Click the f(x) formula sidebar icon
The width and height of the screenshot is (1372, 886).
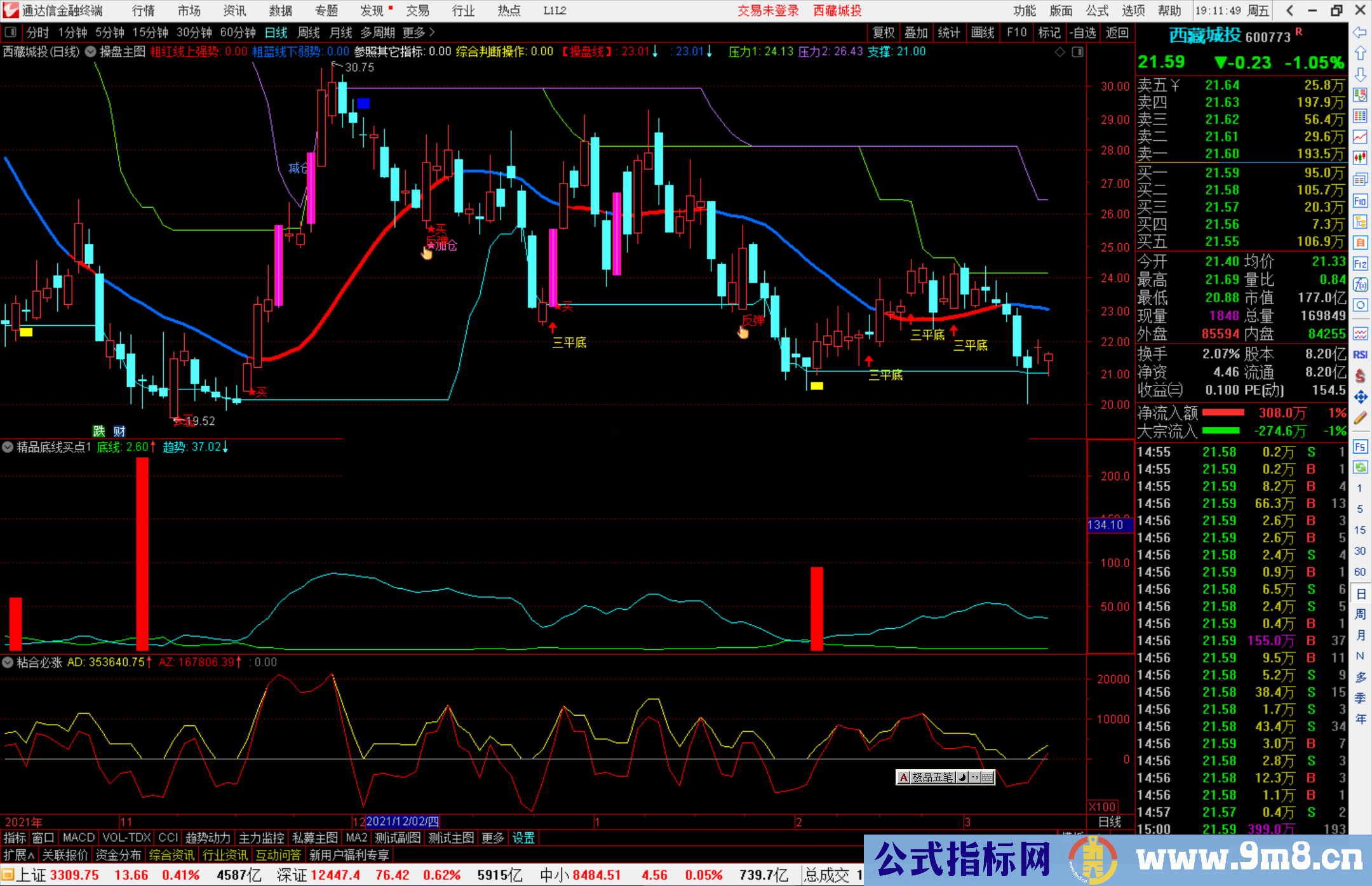(x=1360, y=285)
